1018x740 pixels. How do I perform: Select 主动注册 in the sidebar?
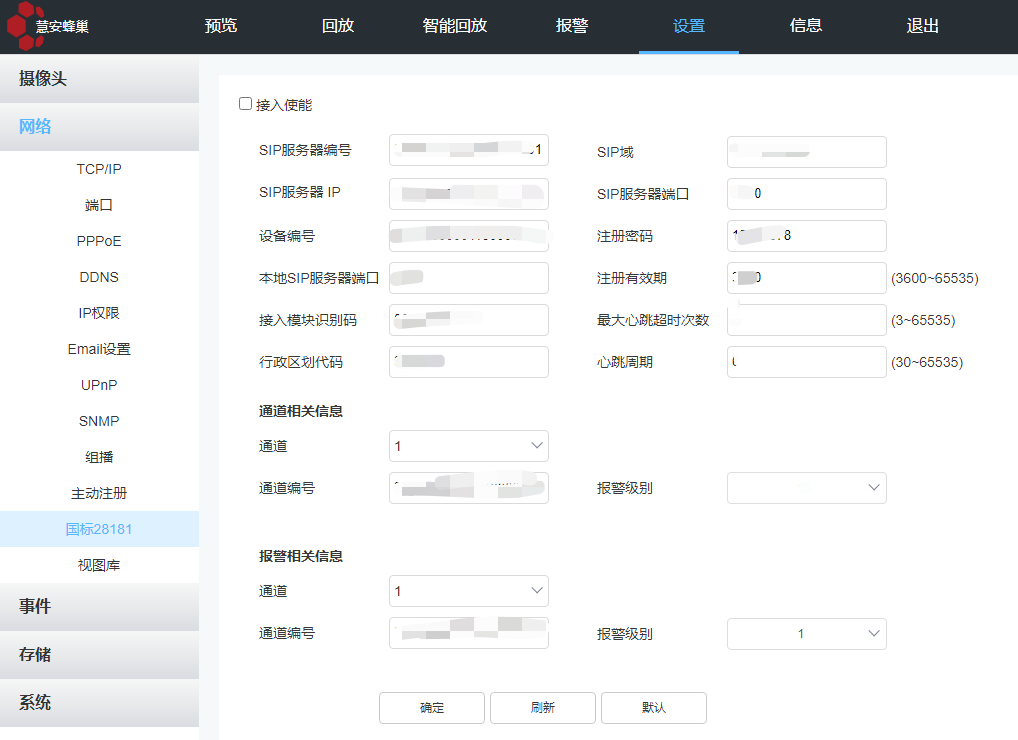99,493
